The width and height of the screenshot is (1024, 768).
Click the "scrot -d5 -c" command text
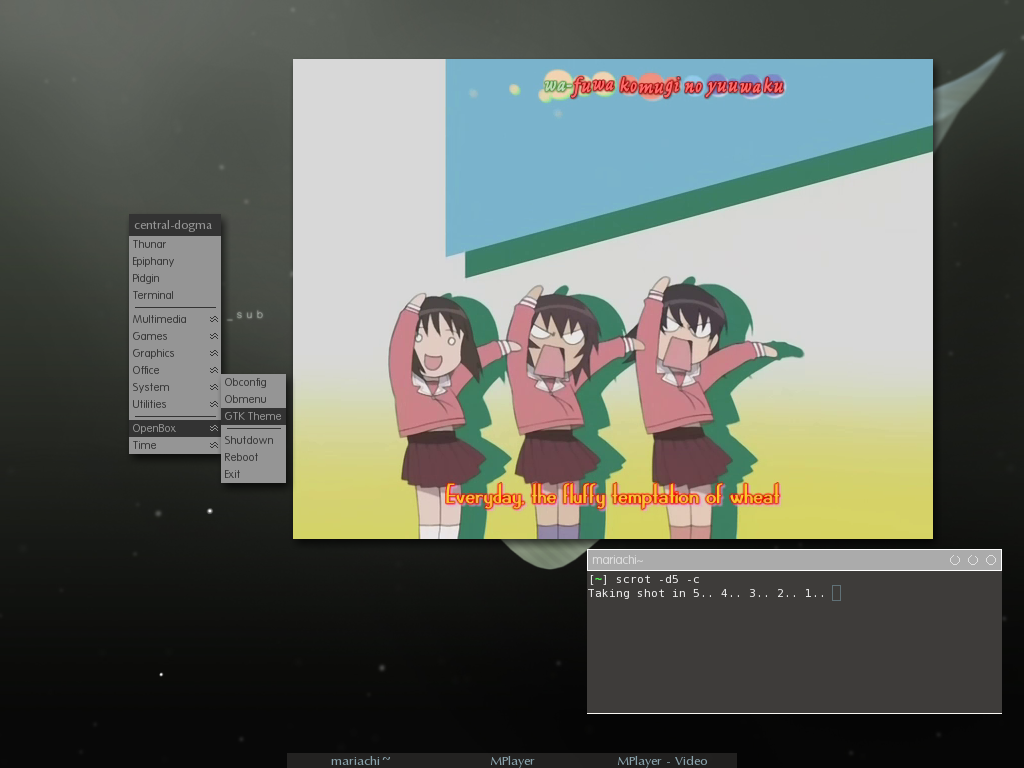tap(658, 579)
